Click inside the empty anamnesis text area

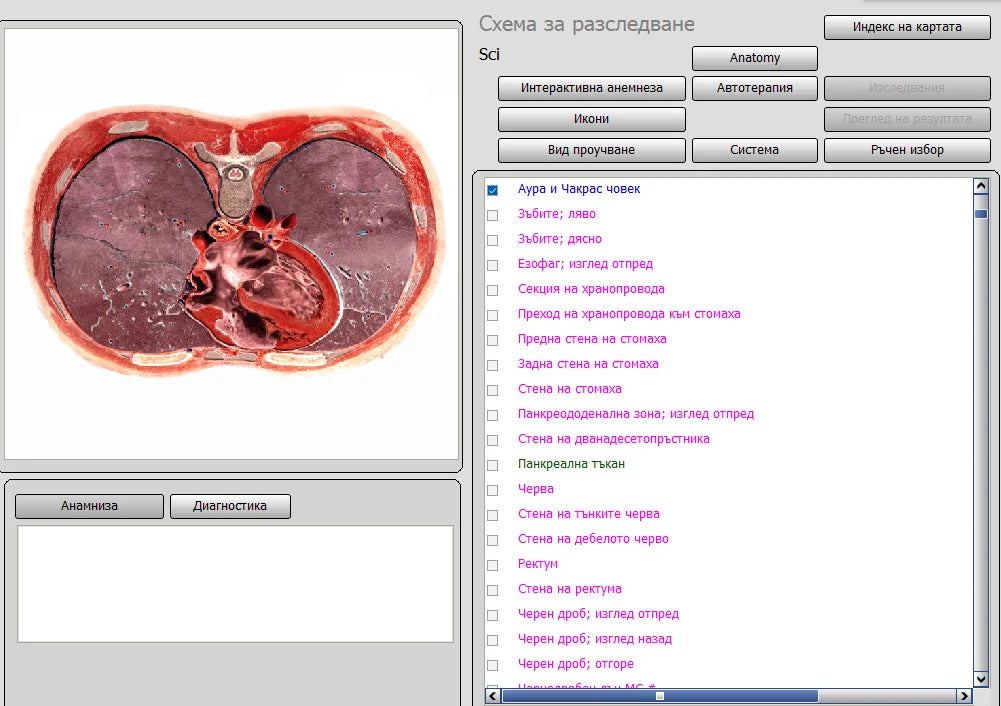click(235, 583)
